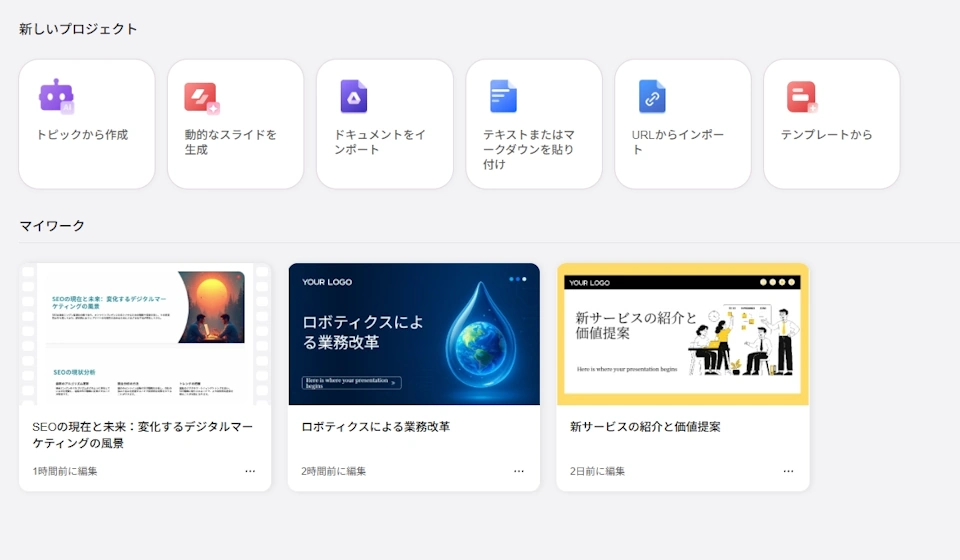Click the blue text paste document icon
Image resolution: width=960 pixels, height=560 pixels.
click(503, 96)
